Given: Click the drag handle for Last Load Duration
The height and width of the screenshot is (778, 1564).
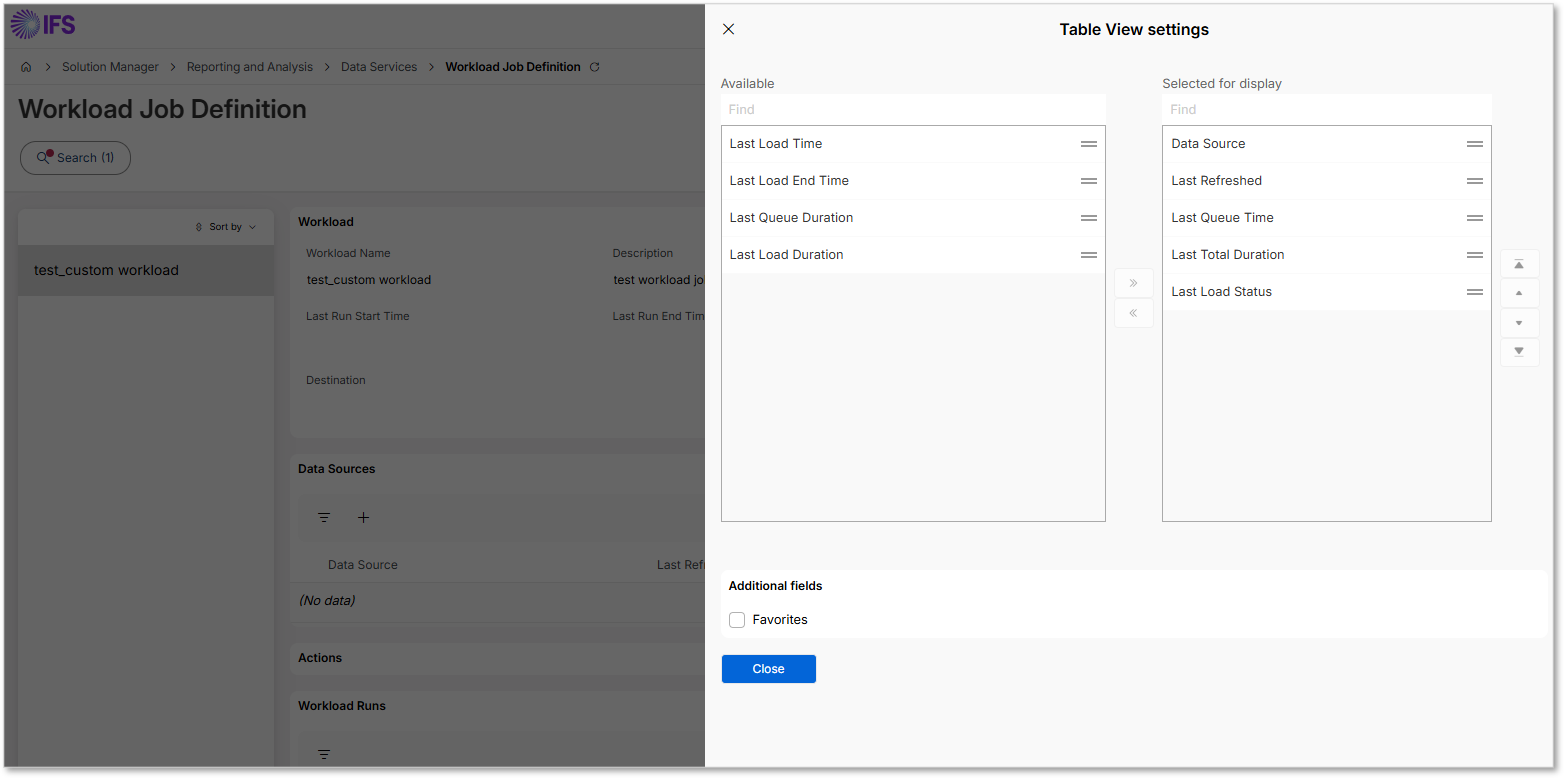Looking at the screenshot, I should pyautogui.click(x=1089, y=255).
